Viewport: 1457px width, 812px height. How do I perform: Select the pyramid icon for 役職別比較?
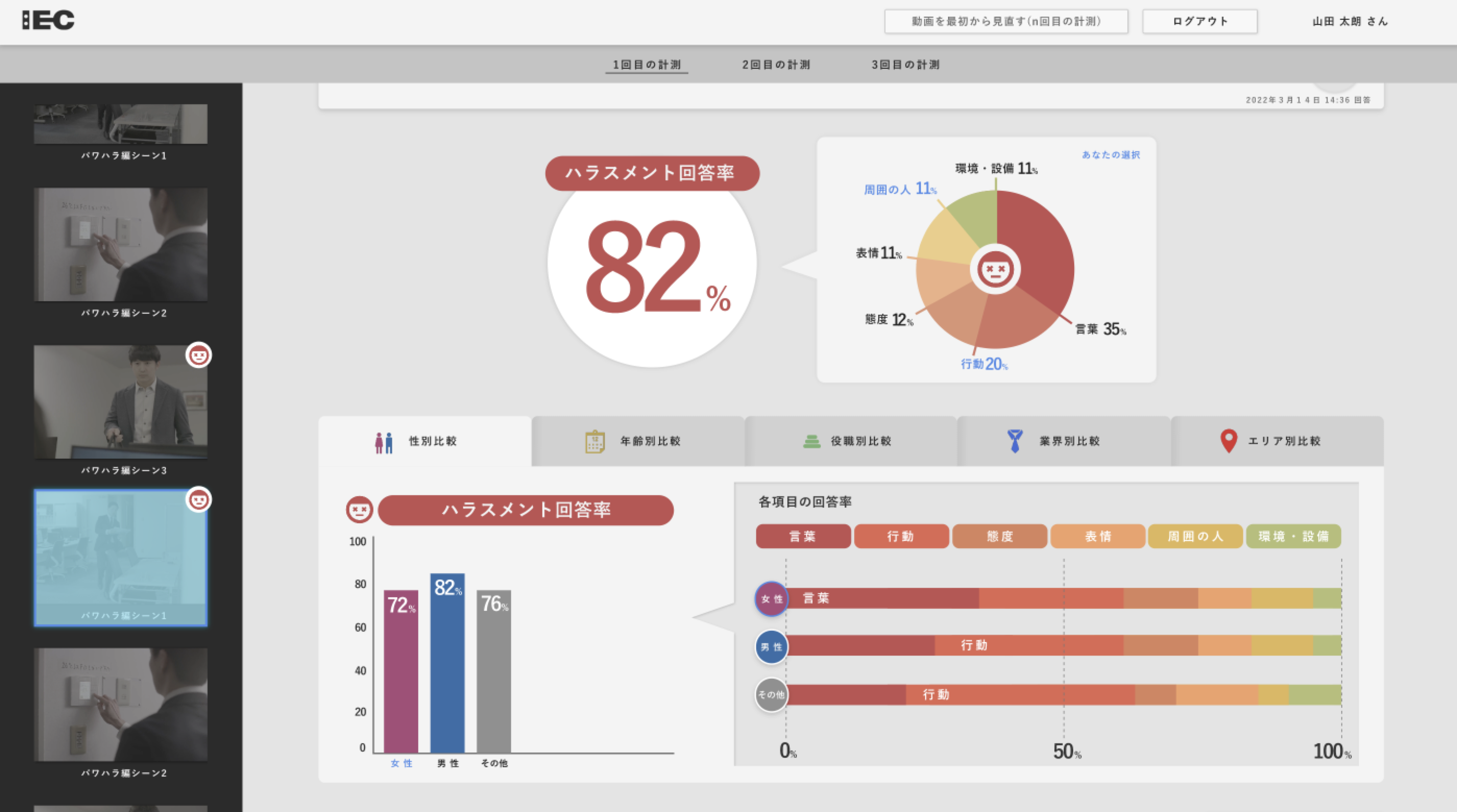[x=812, y=441]
